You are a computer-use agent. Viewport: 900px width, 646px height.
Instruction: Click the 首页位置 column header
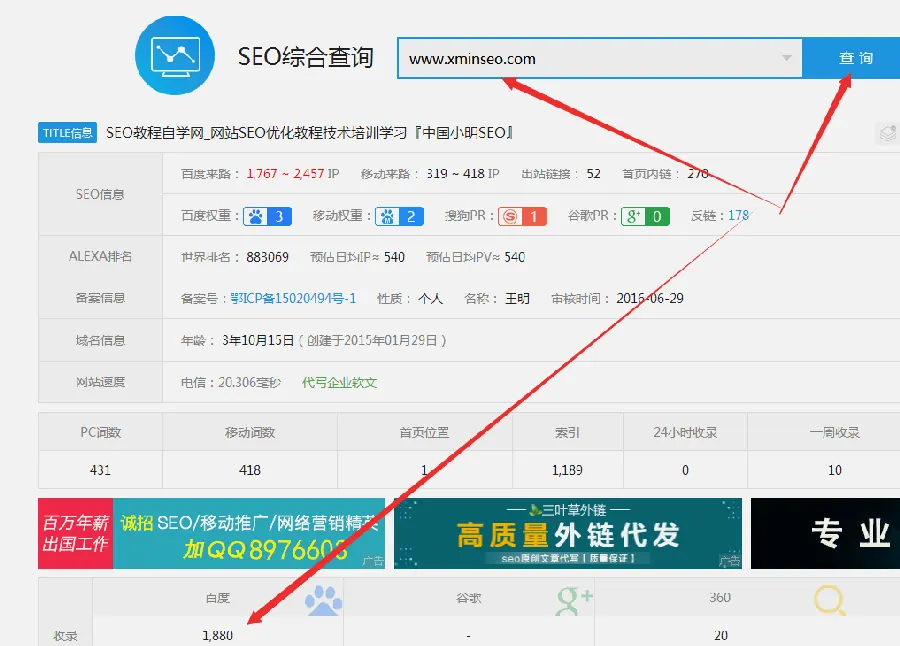pyautogui.click(x=424, y=432)
